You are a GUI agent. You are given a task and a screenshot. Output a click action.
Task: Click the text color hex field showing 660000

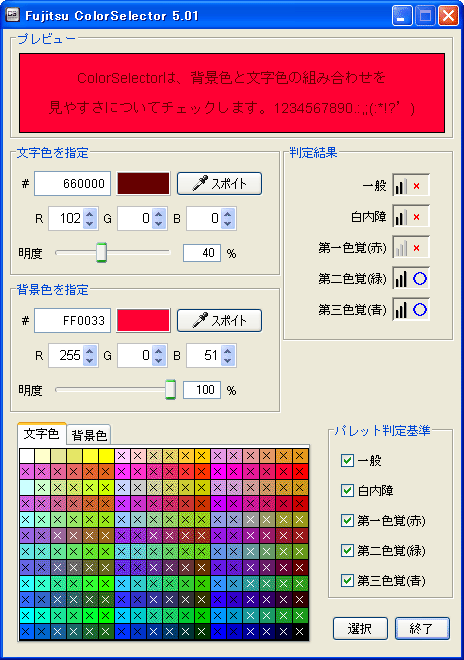pos(72,184)
